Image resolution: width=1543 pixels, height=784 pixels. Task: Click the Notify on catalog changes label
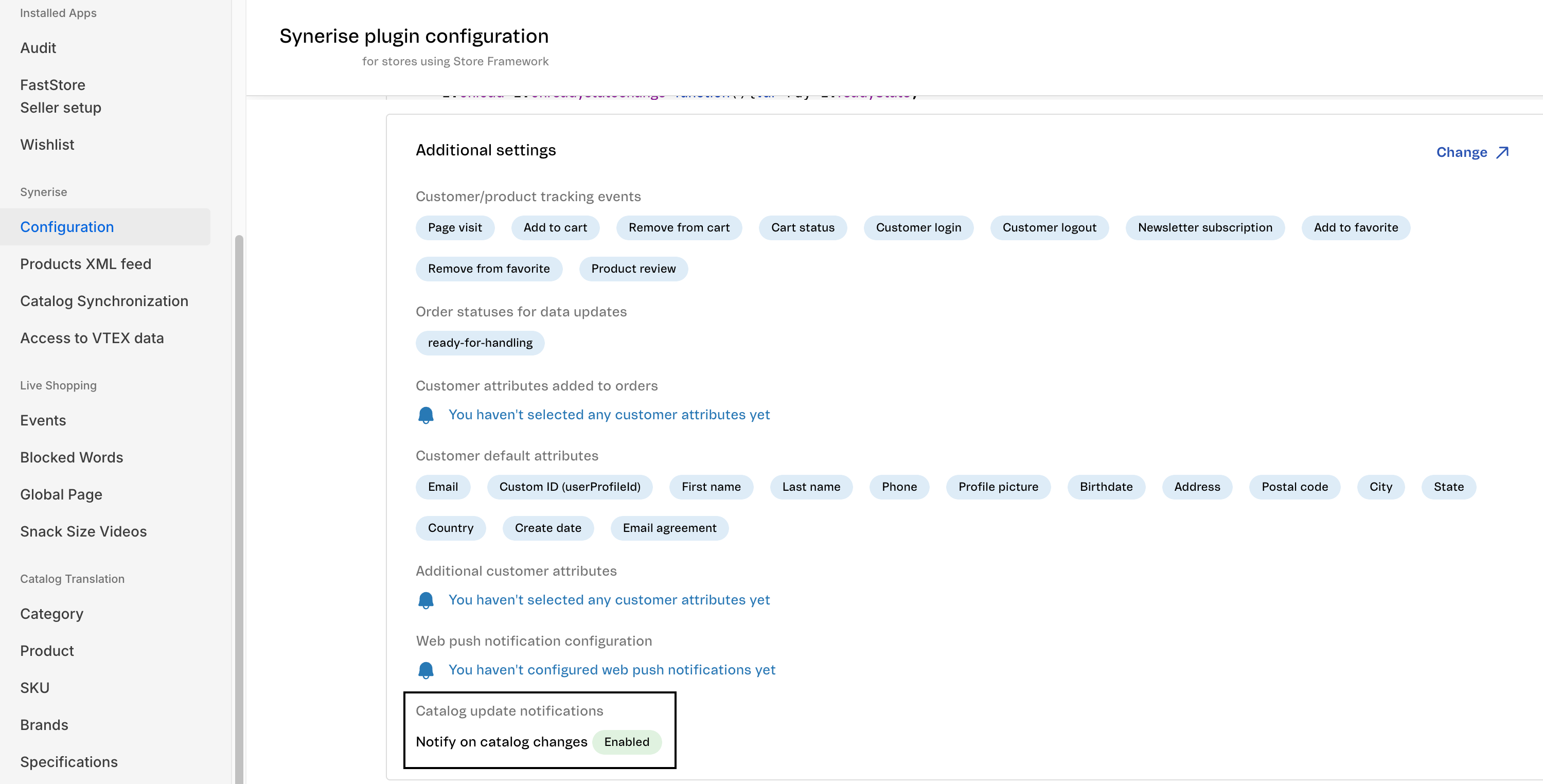tap(501, 742)
